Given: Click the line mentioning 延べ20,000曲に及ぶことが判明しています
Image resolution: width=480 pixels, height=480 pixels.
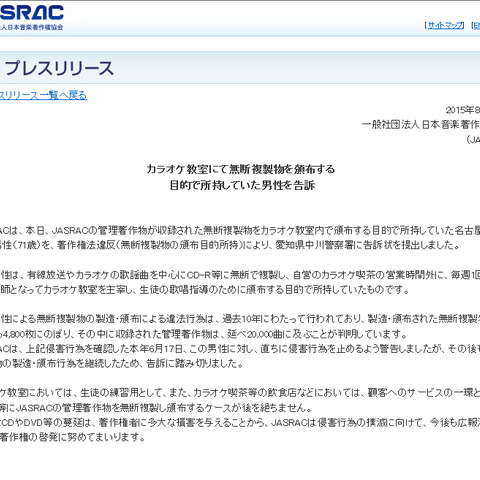Looking at the screenshot, I should pyautogui.click(x=204, y=334).
